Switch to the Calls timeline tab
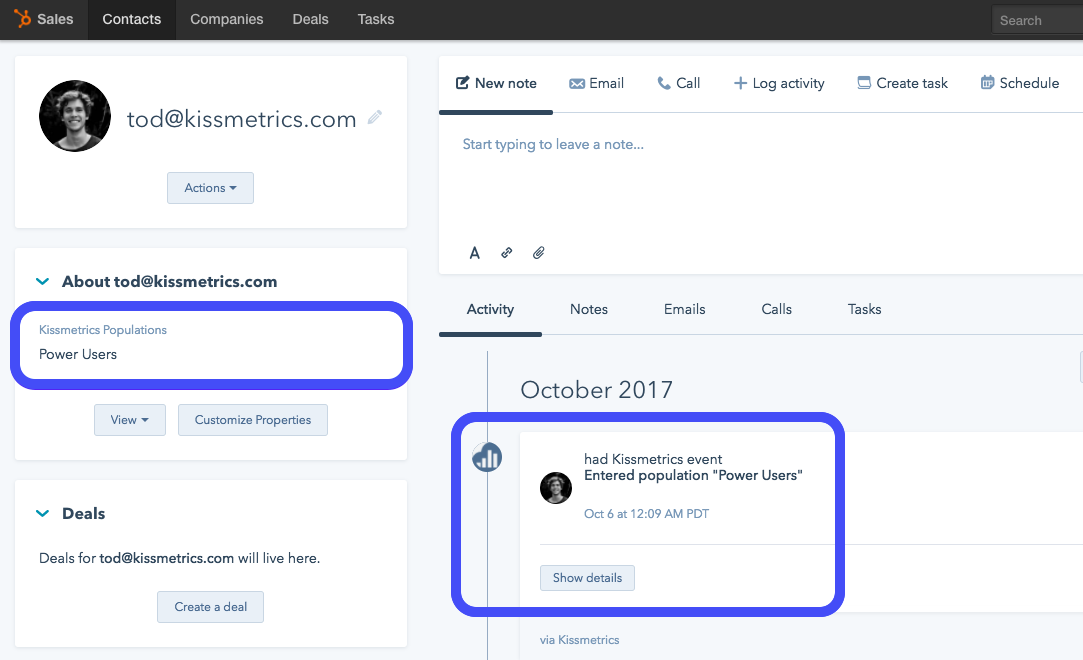Viewport: 1083px width, 660px height. tap(776, 309)
